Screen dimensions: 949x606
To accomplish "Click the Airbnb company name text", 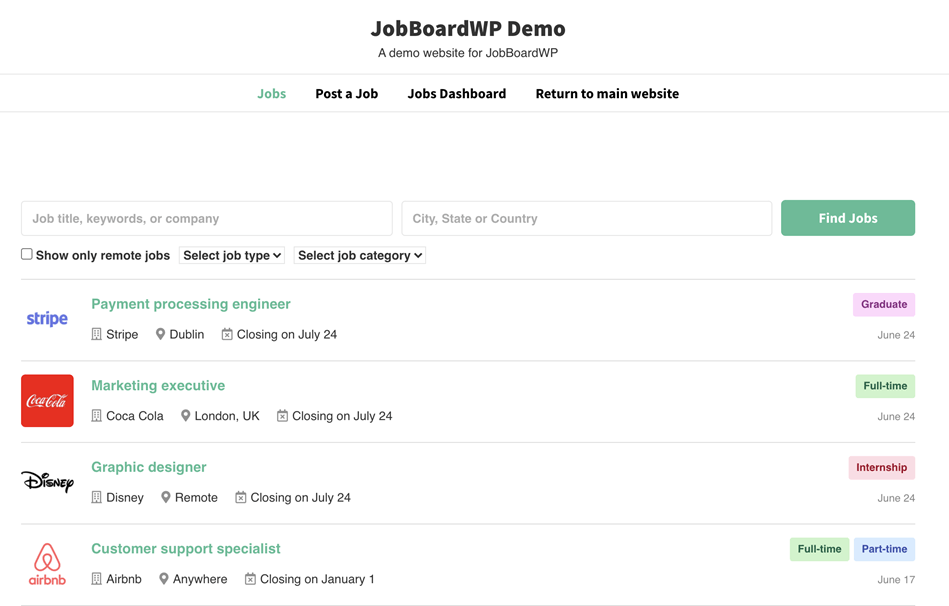I will tap(124, 579).
